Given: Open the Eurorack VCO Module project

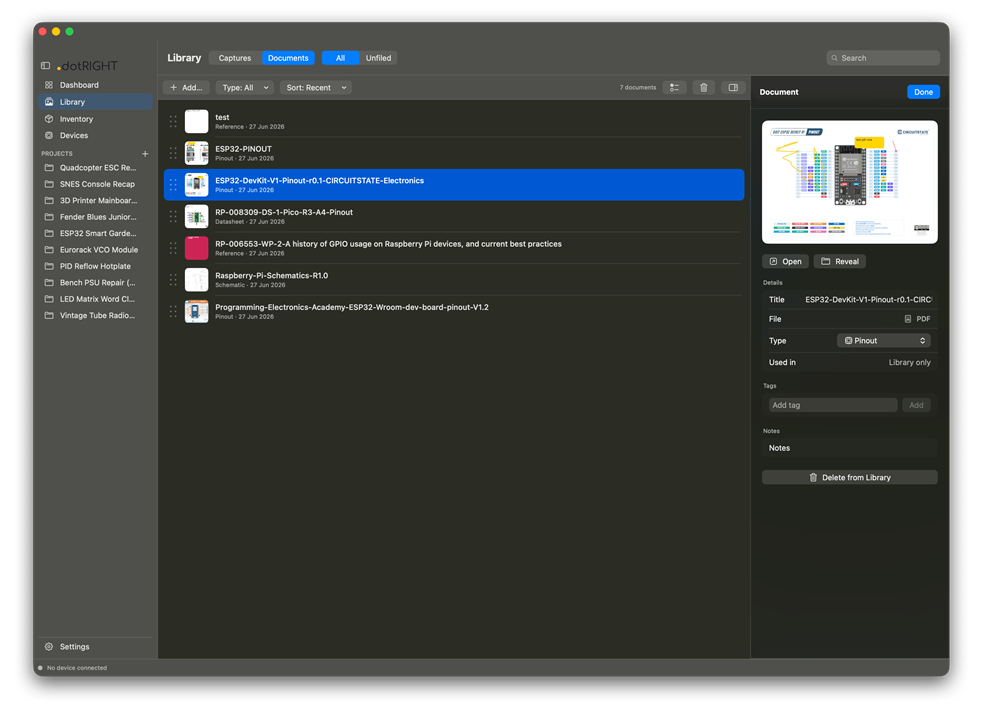Looking at the screenshot, I should point(95,250).
